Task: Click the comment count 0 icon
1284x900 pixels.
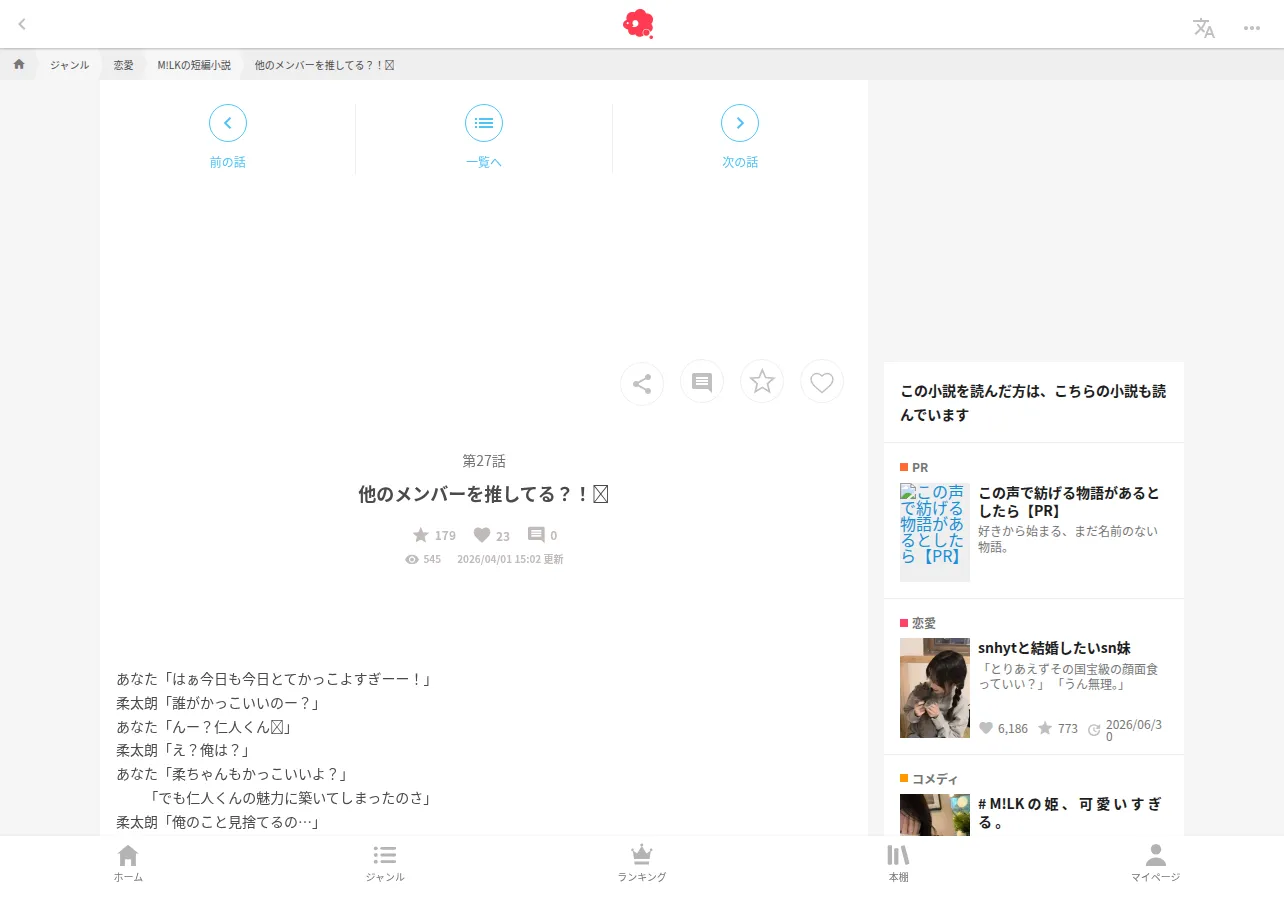Action: pos(542,535)
